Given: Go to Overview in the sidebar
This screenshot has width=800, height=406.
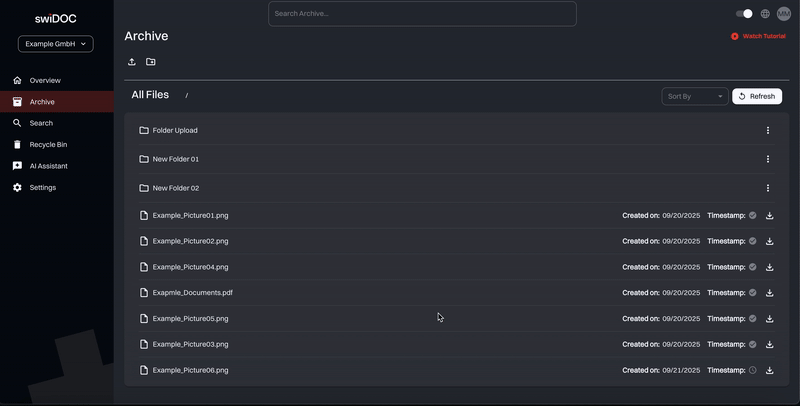Looking at the screenshot, I should click(45, 80).
